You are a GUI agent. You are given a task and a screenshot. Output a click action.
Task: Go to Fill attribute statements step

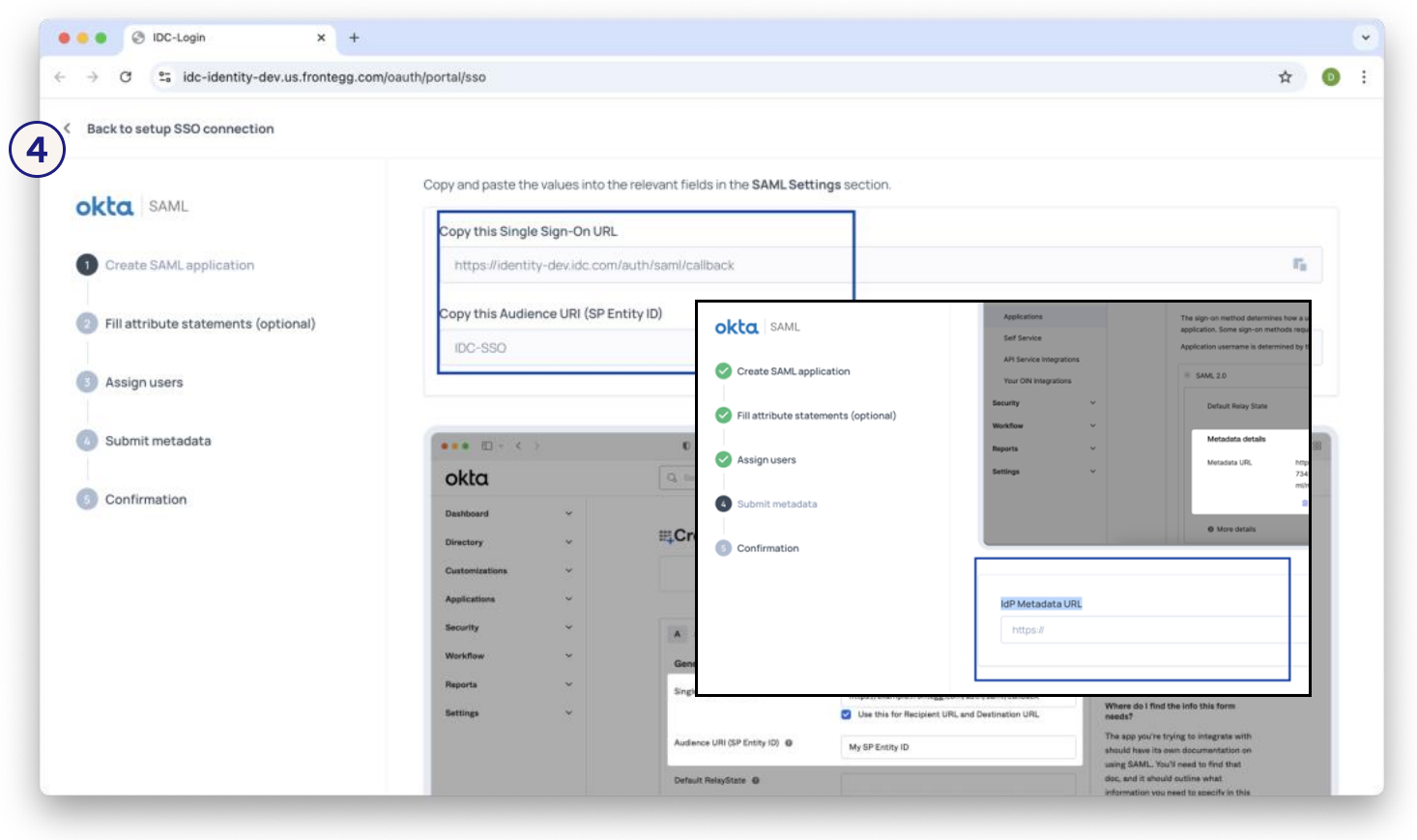tap(210, 324)
